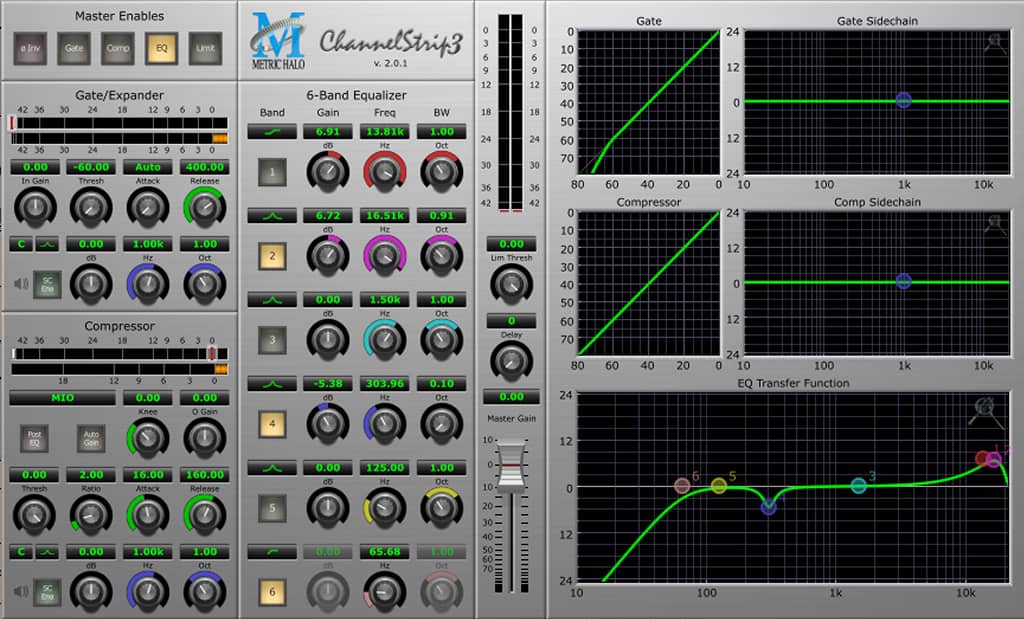Click compressor Knee knob
This screenshot has width=1024, height=619.
point(148,438)
